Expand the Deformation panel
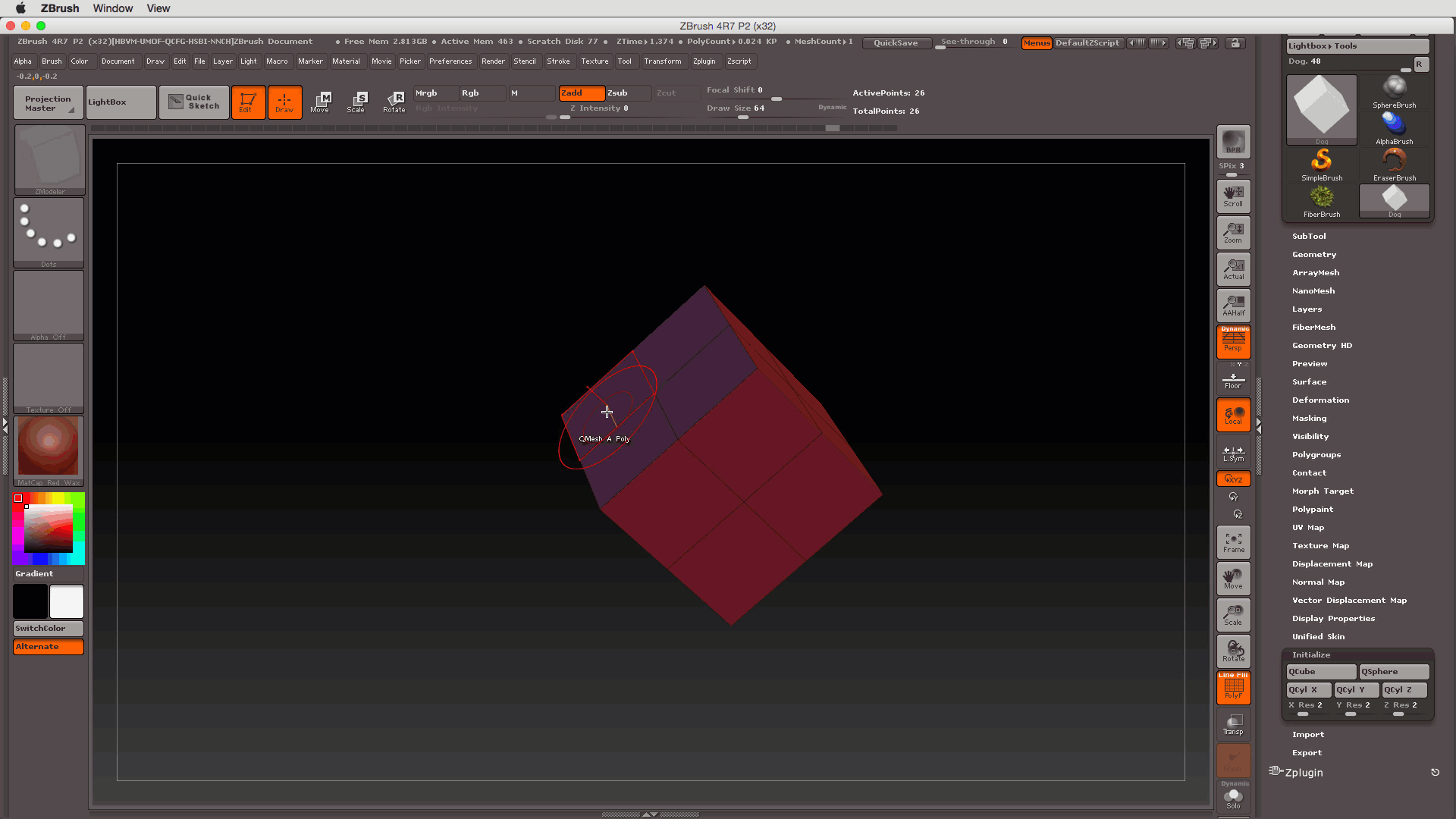Screen dimensions: 1456x819 click(x=1320, y=399)
